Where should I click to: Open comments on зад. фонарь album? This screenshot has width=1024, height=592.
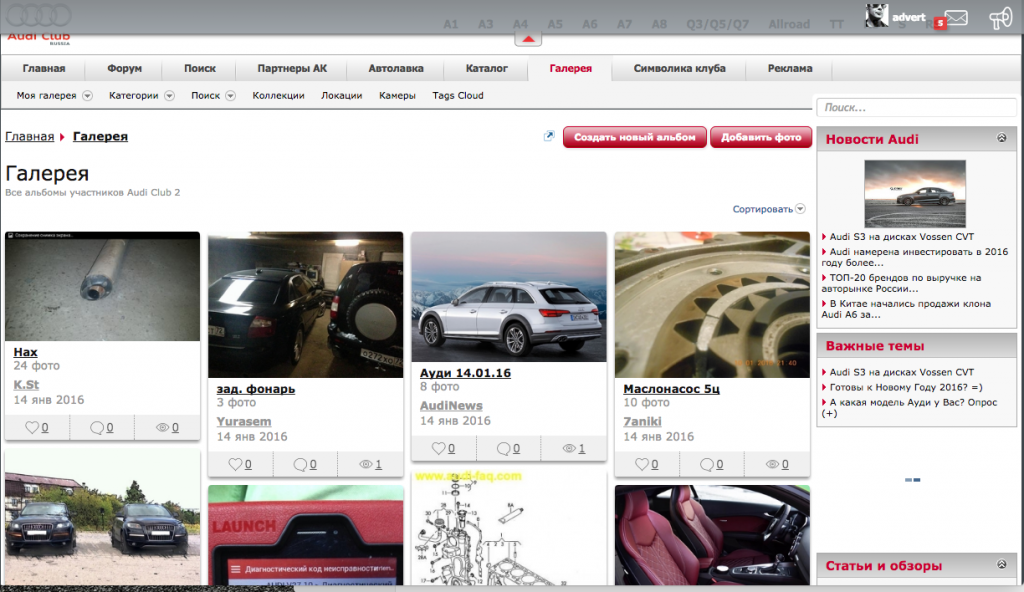pyautogui.click(x=300, y=464)
